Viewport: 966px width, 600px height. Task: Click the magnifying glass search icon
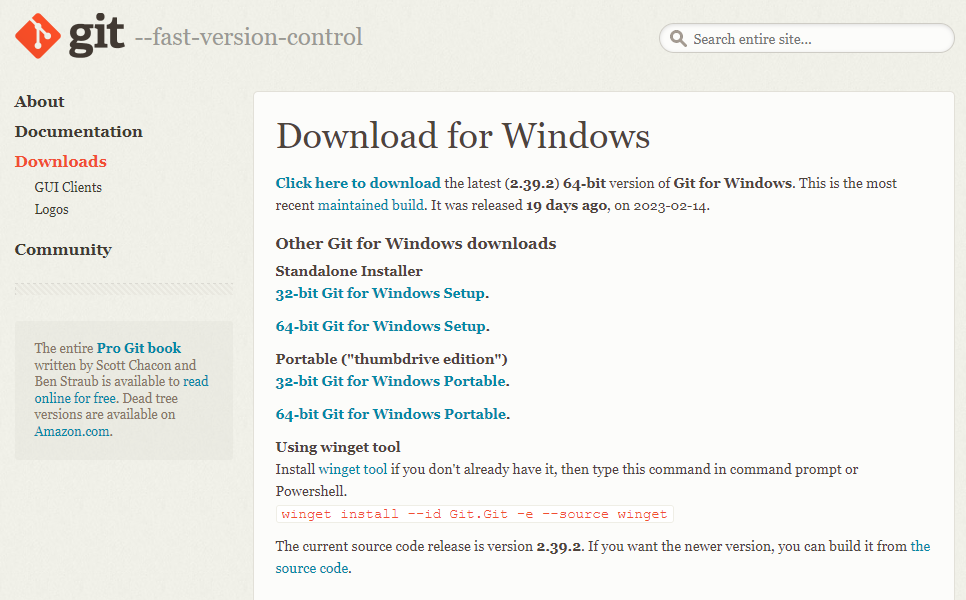[678, 38]
